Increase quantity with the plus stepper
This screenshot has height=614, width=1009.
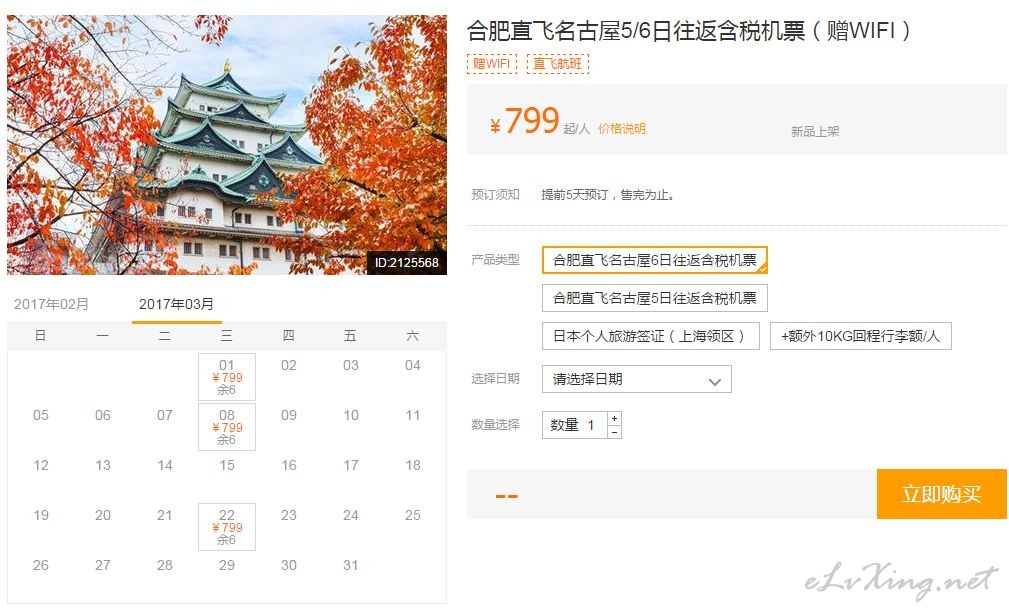[615, 418]
